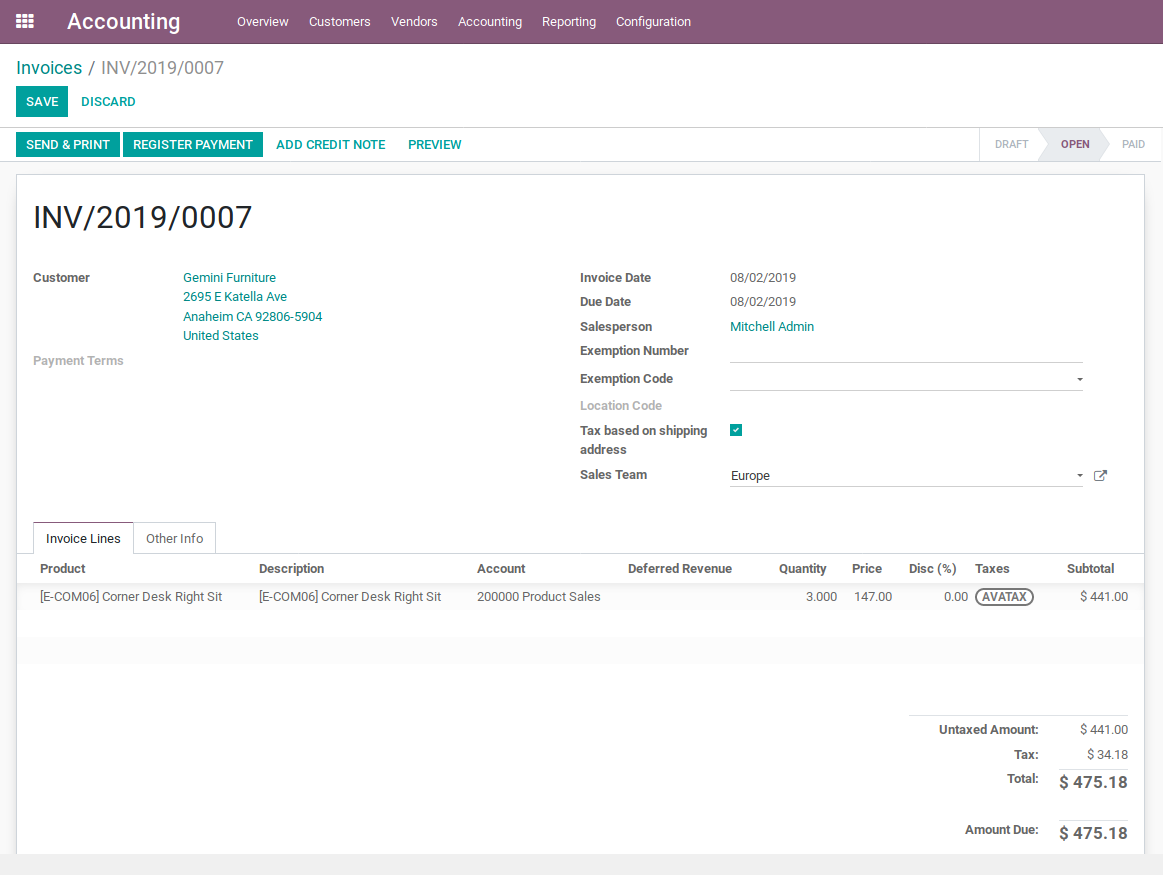Switch to the Other Info tab
Viewport: 1163px width, 875px height.
point(174,538)
